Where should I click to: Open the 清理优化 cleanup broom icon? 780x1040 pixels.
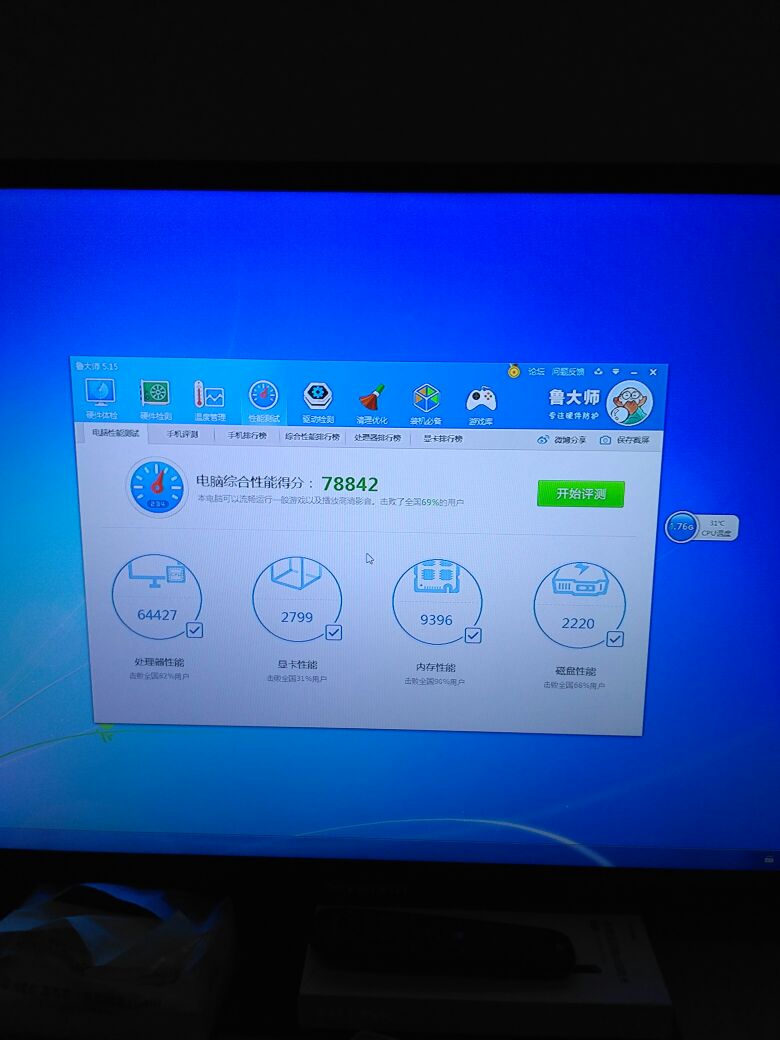pos(372,403)
